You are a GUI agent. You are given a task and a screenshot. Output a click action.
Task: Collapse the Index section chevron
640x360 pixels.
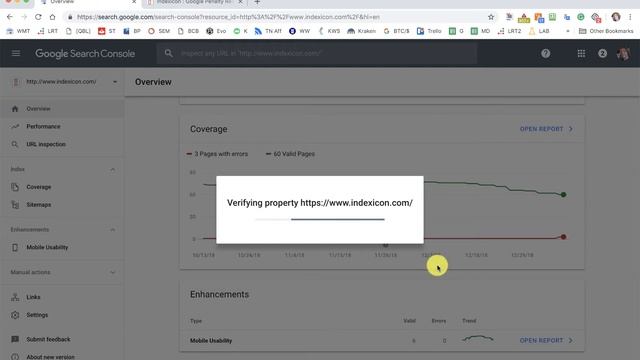click(x=113, y=169)
